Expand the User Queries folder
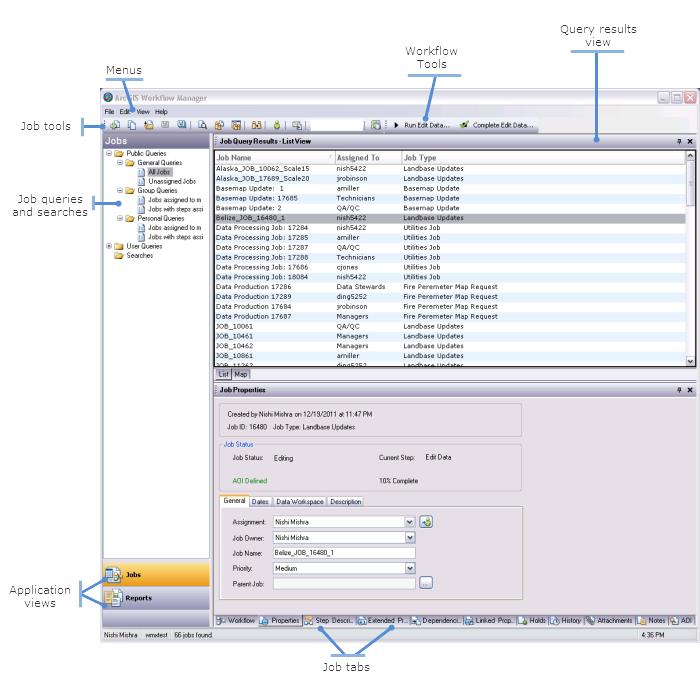 coord(109,246)
